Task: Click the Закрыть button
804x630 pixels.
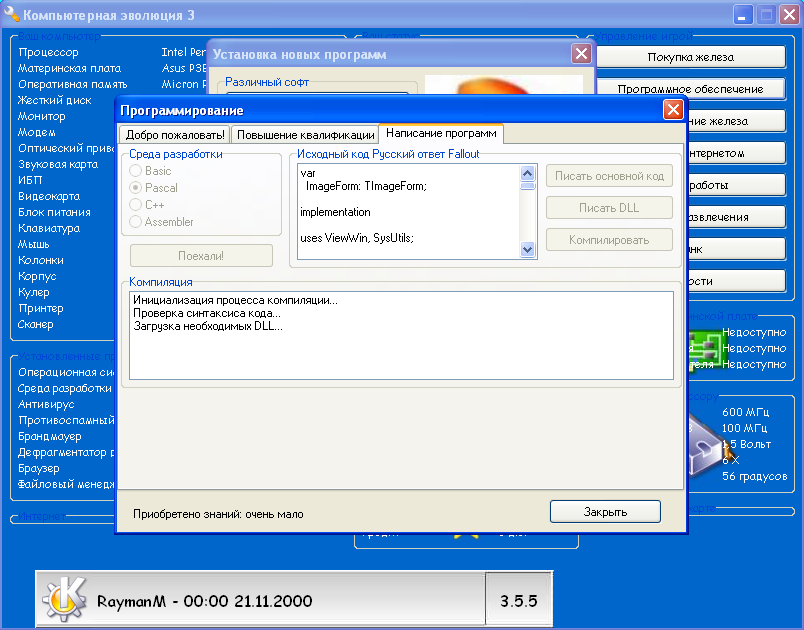Action: (605, 512)
